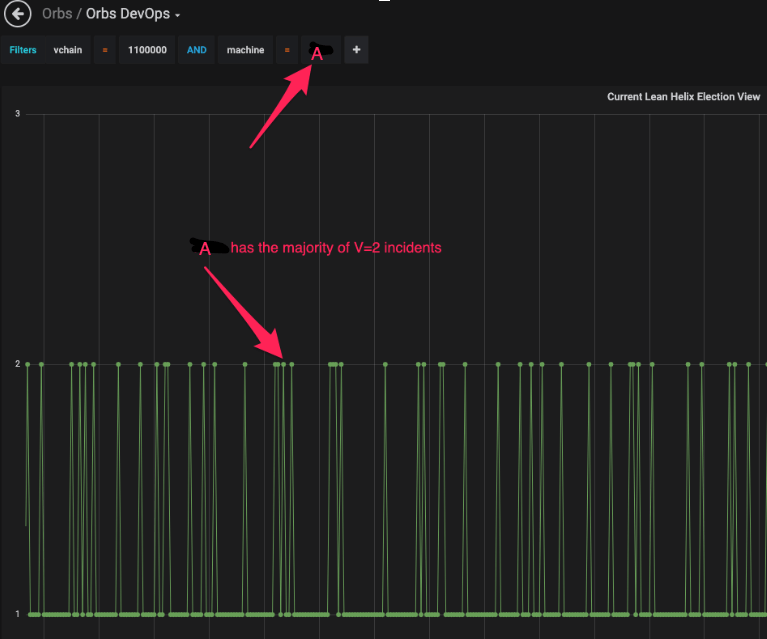Click the y-axis label 2
Viewport: 767px width, 639px height.
(18, 364)
